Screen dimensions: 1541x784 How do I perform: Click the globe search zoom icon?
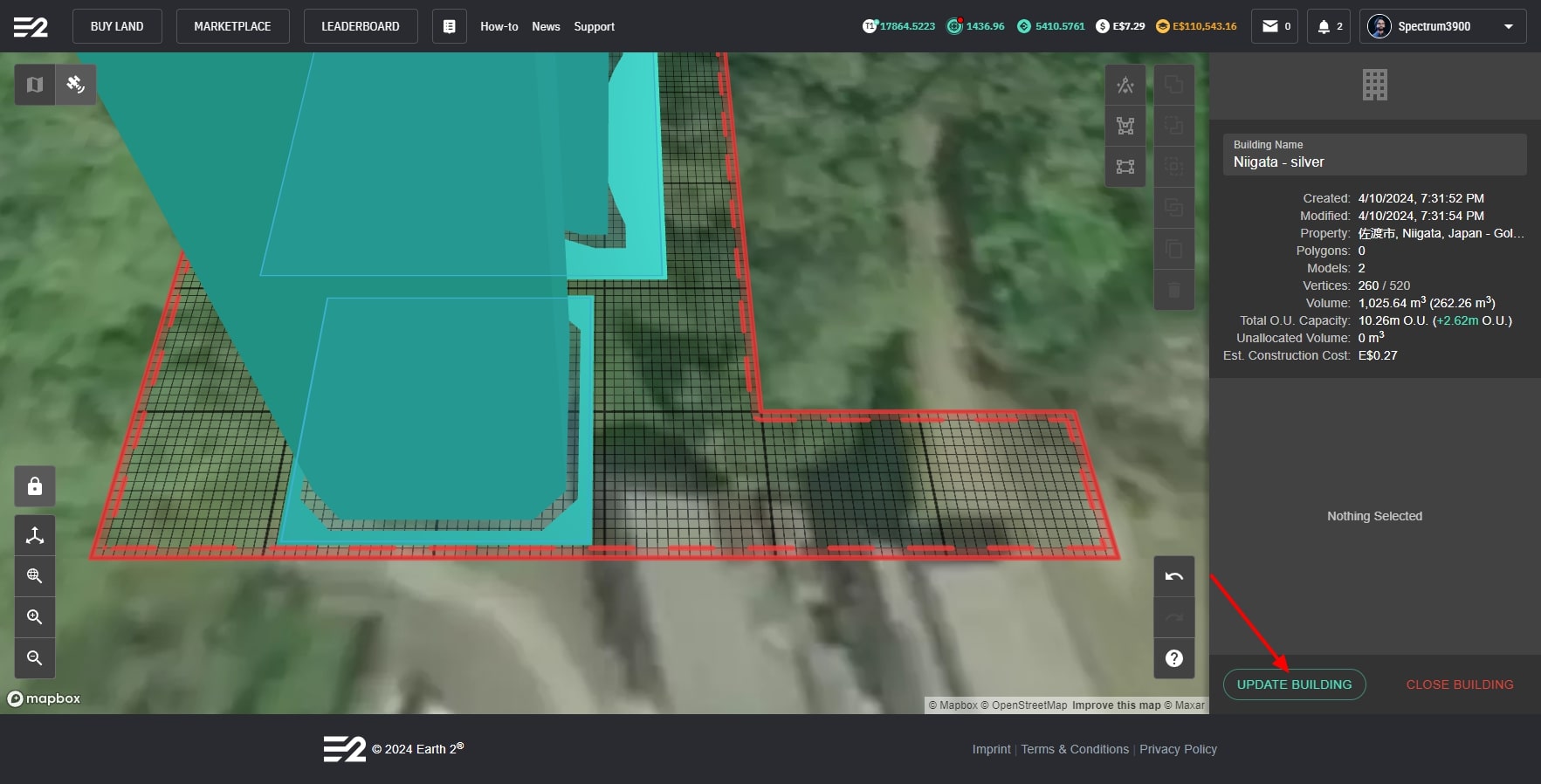[35, 576]
